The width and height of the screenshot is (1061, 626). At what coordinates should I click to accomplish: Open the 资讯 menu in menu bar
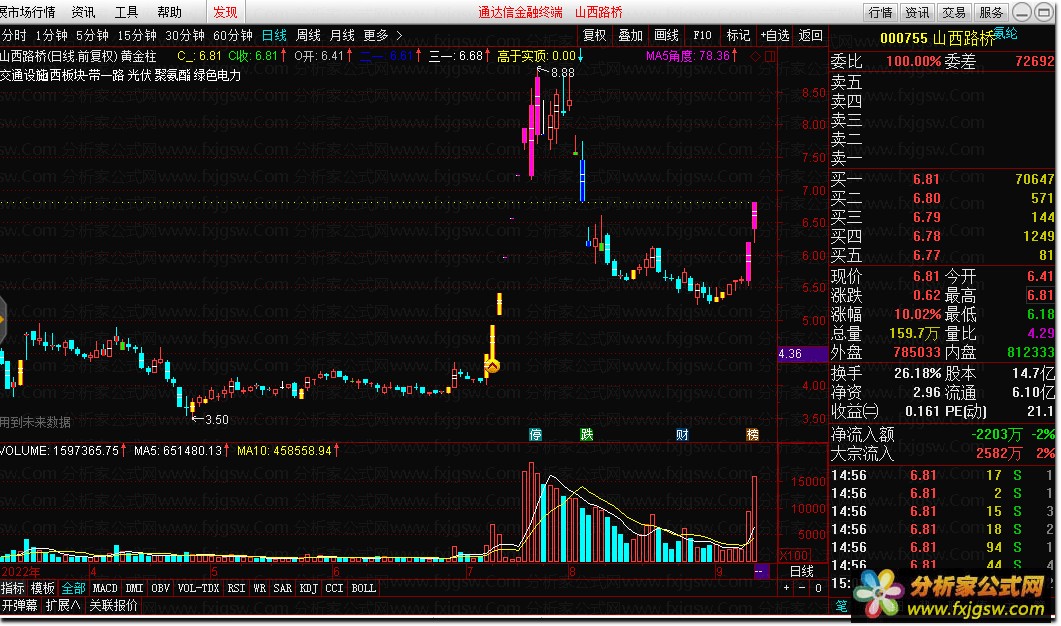pos(83,12)
